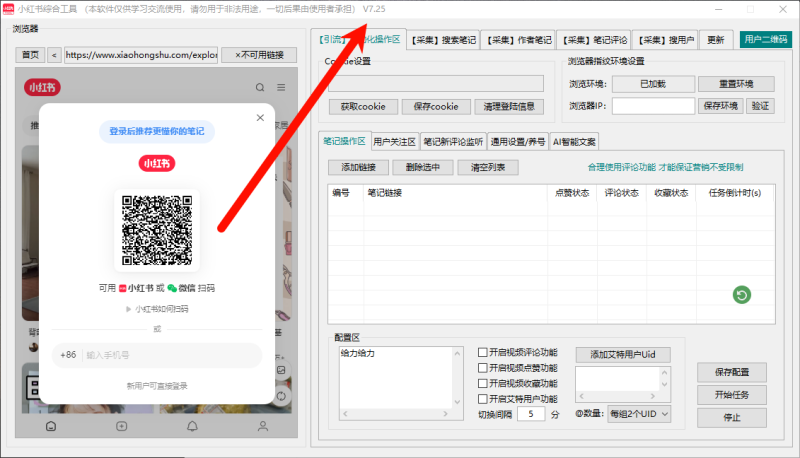Screen dimensions: 800x458
Task: Click the 切换间隔 minutes field
Action: click(x=531, y=414)
